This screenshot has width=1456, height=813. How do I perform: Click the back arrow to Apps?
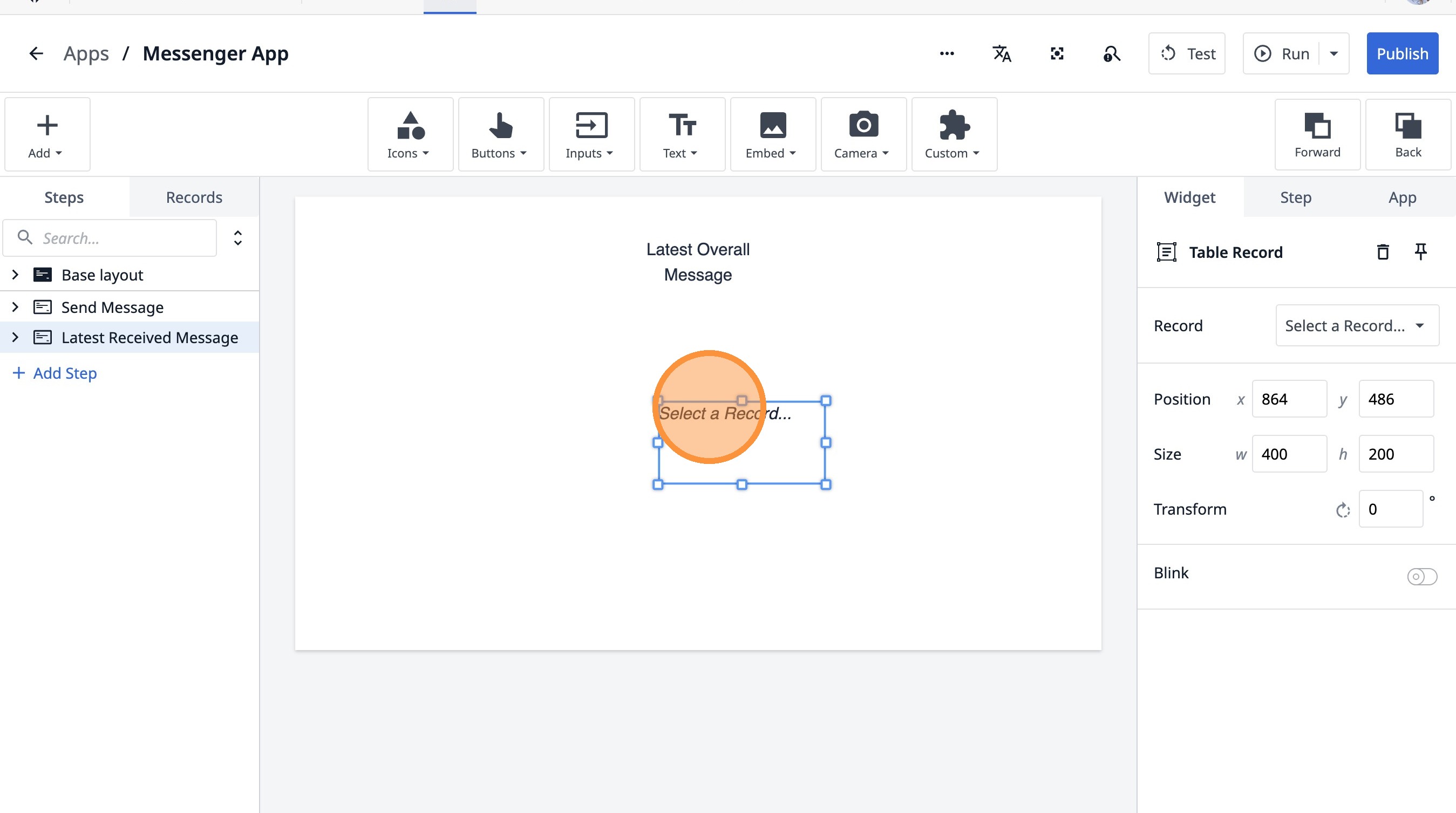coord(36,53)
